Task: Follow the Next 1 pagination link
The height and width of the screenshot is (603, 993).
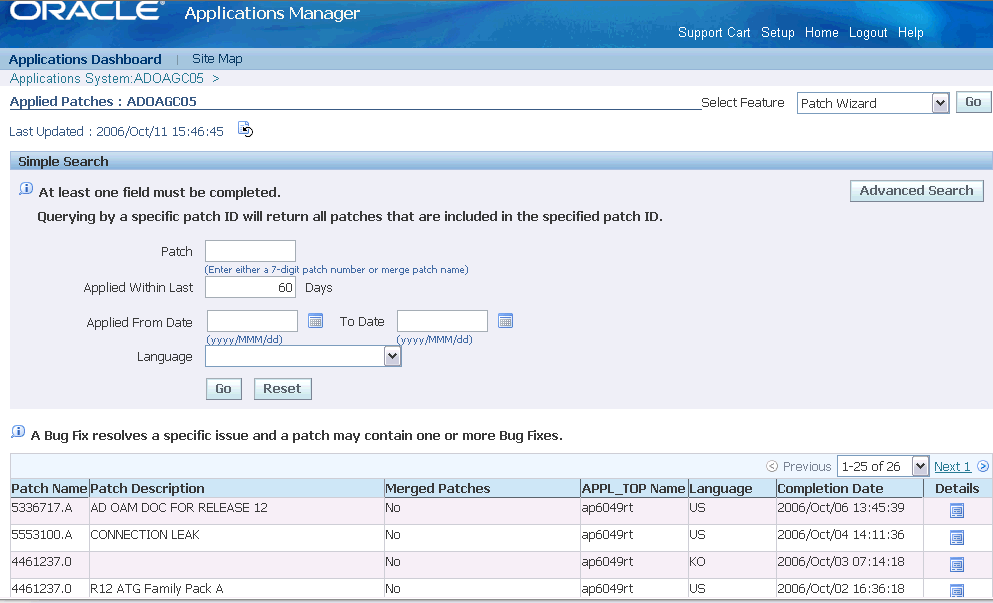Action: click(952, 467)
